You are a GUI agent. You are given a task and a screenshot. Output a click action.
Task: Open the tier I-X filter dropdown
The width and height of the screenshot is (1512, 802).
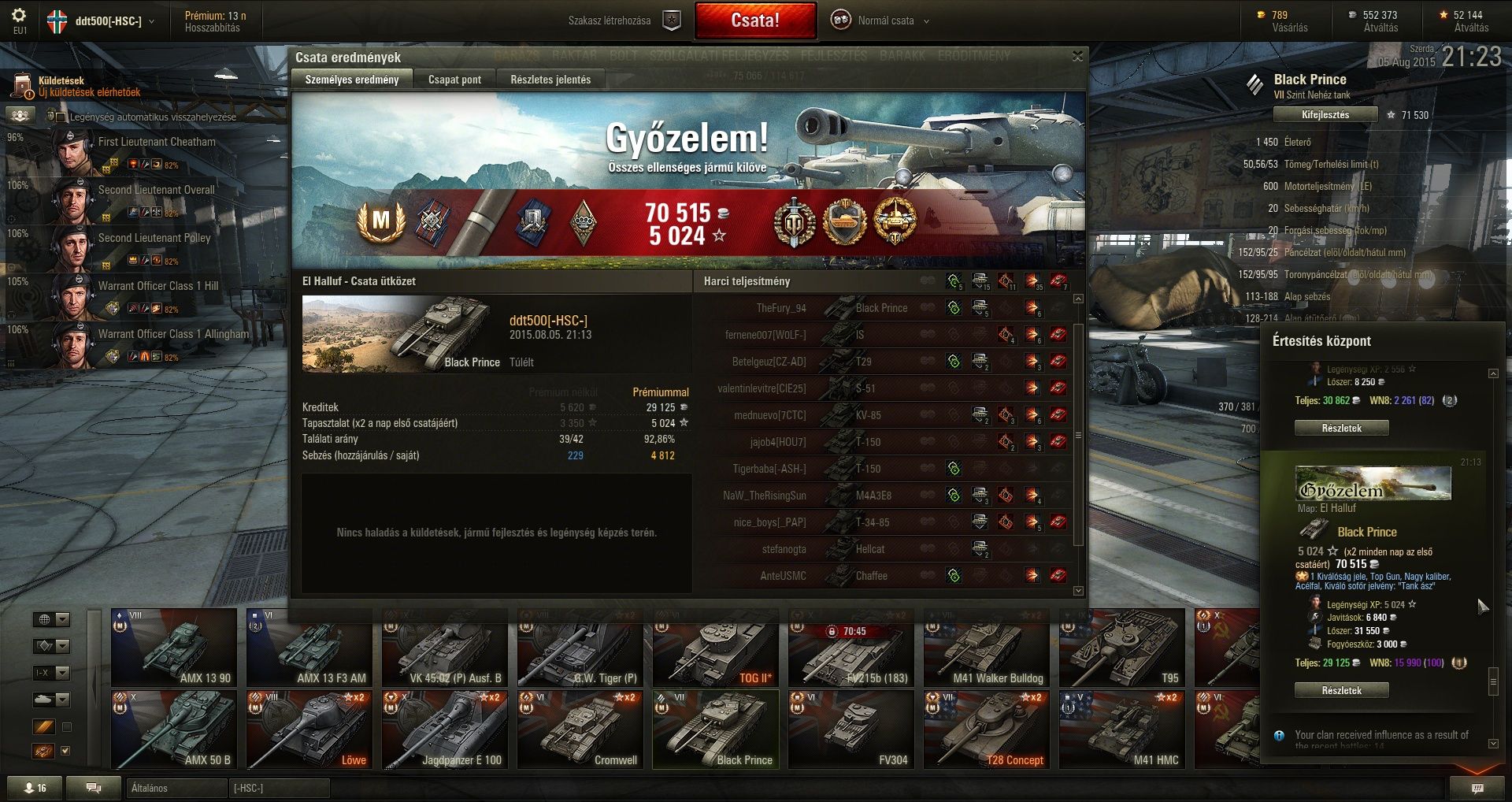click(51, 673)
